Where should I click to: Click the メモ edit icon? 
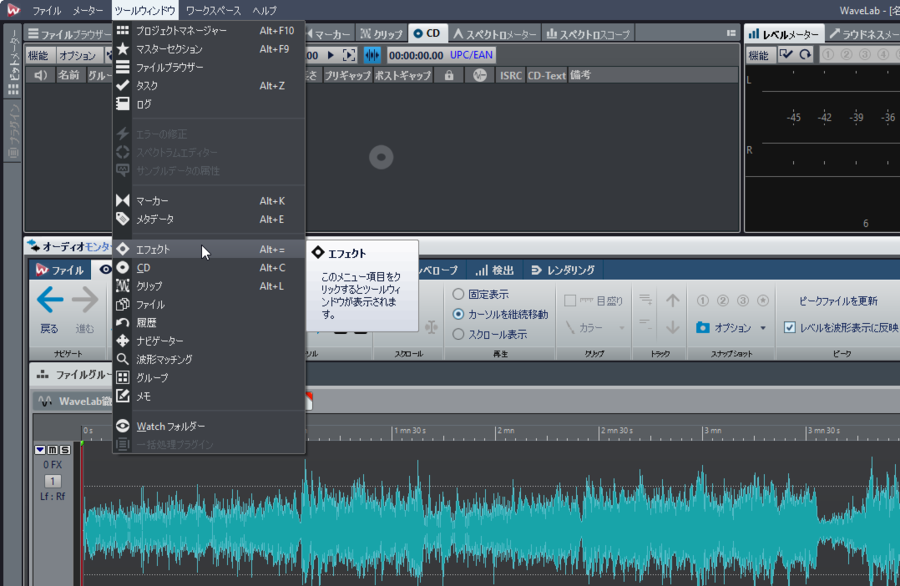coord(122,396)
